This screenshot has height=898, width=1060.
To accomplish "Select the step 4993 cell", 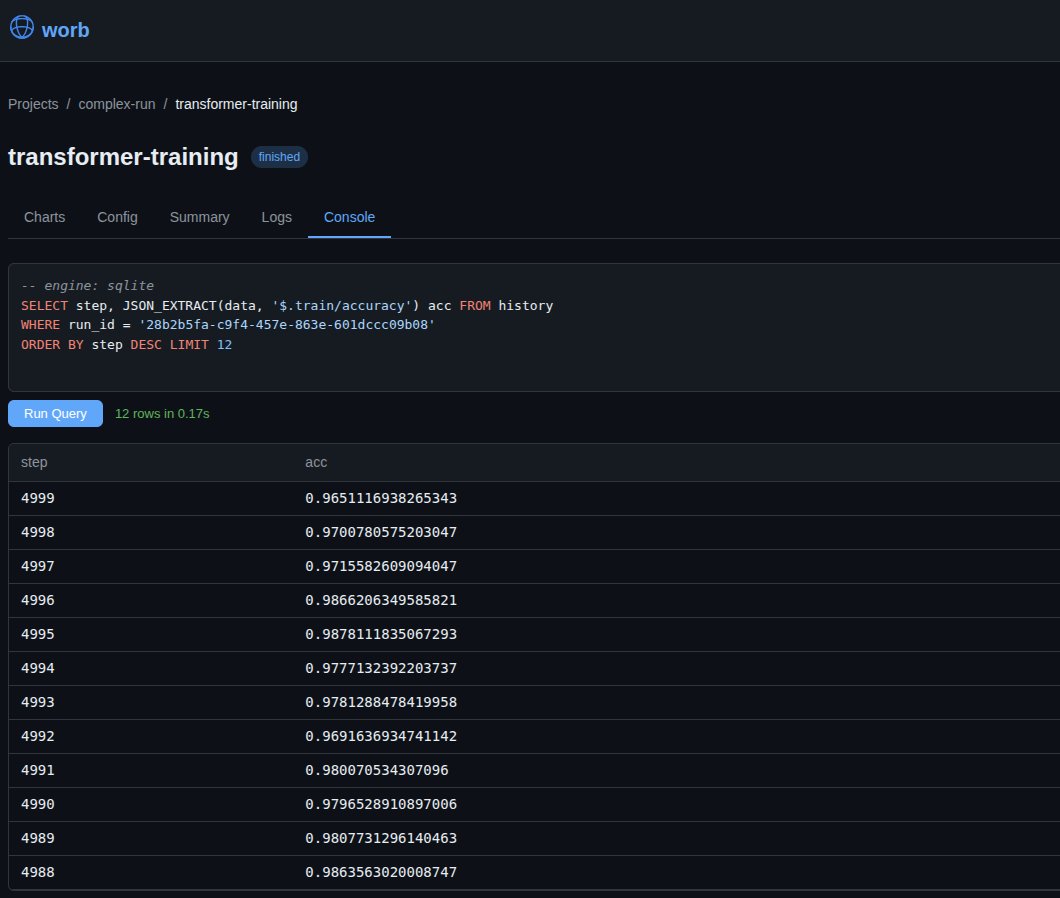I will (38, 702).
